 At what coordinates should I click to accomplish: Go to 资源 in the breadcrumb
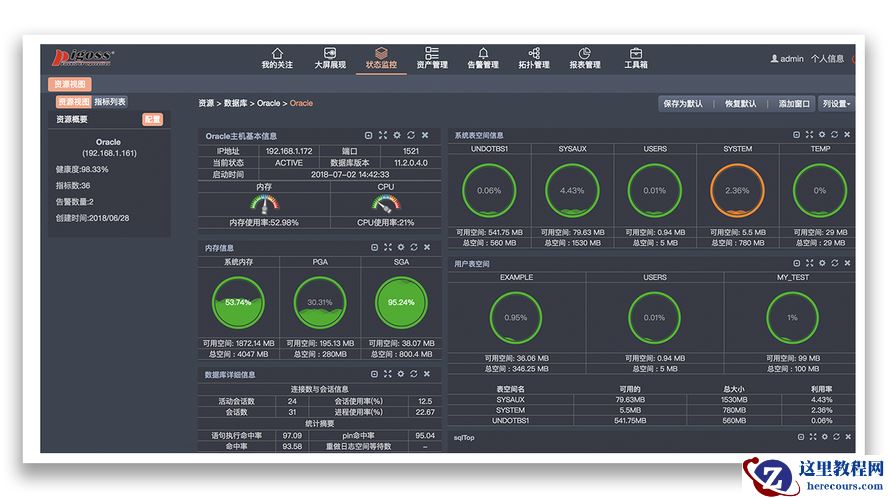coord(206,103)
